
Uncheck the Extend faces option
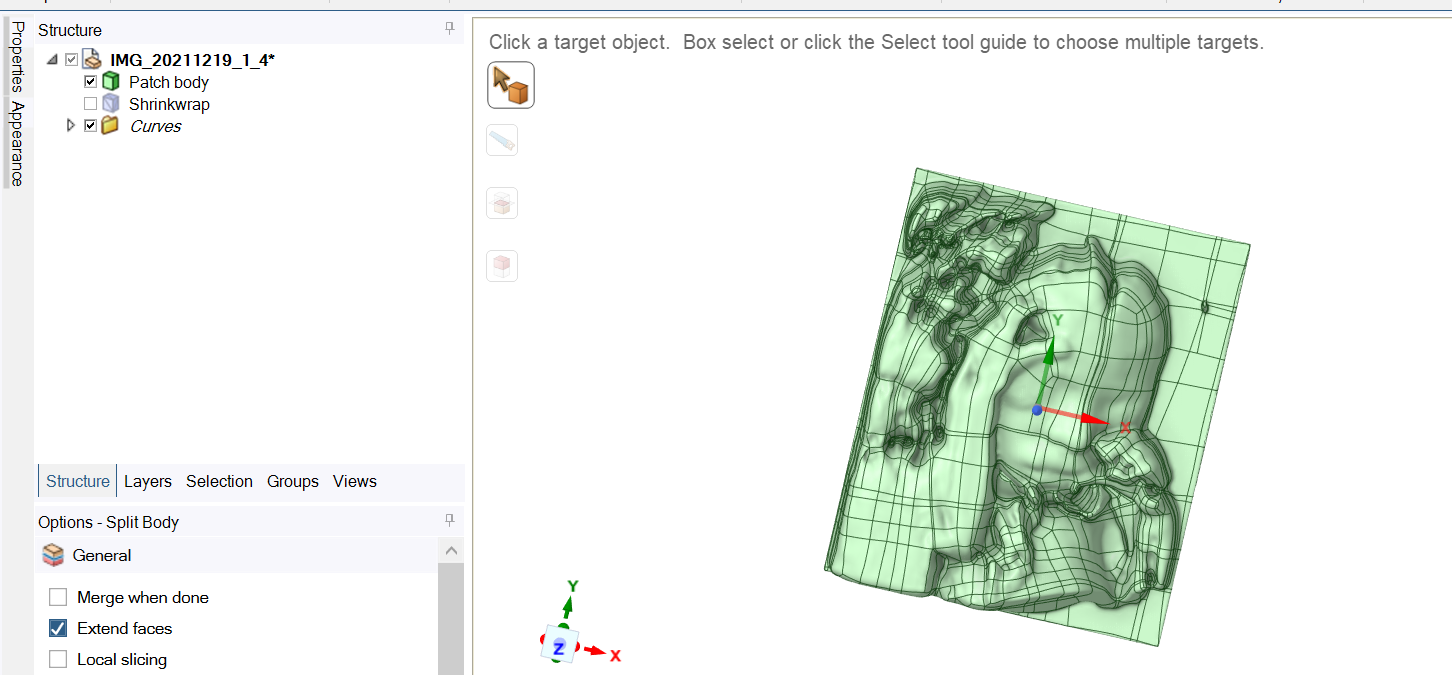tap(58, 628)
